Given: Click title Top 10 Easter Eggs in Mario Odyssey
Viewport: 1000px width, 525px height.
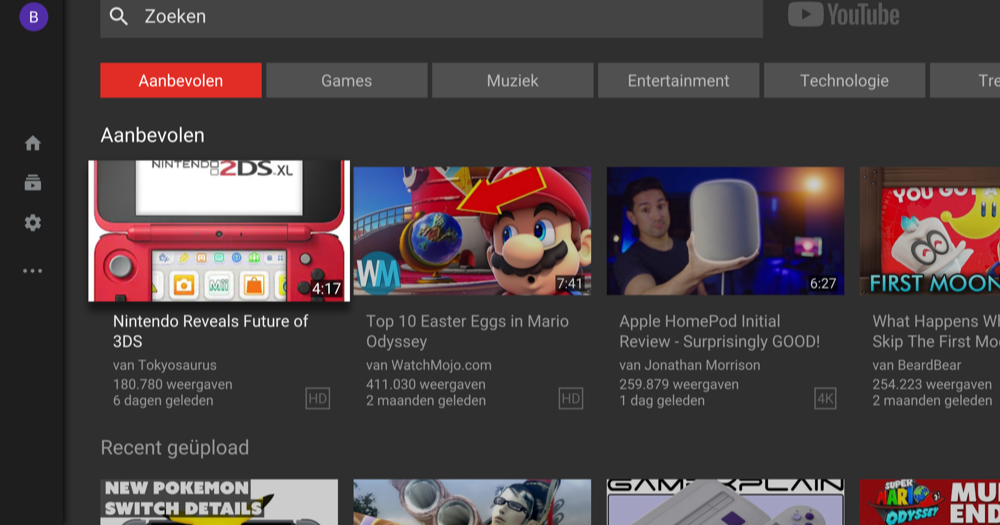Looking at the screenshot, I should tap(467, 331).
